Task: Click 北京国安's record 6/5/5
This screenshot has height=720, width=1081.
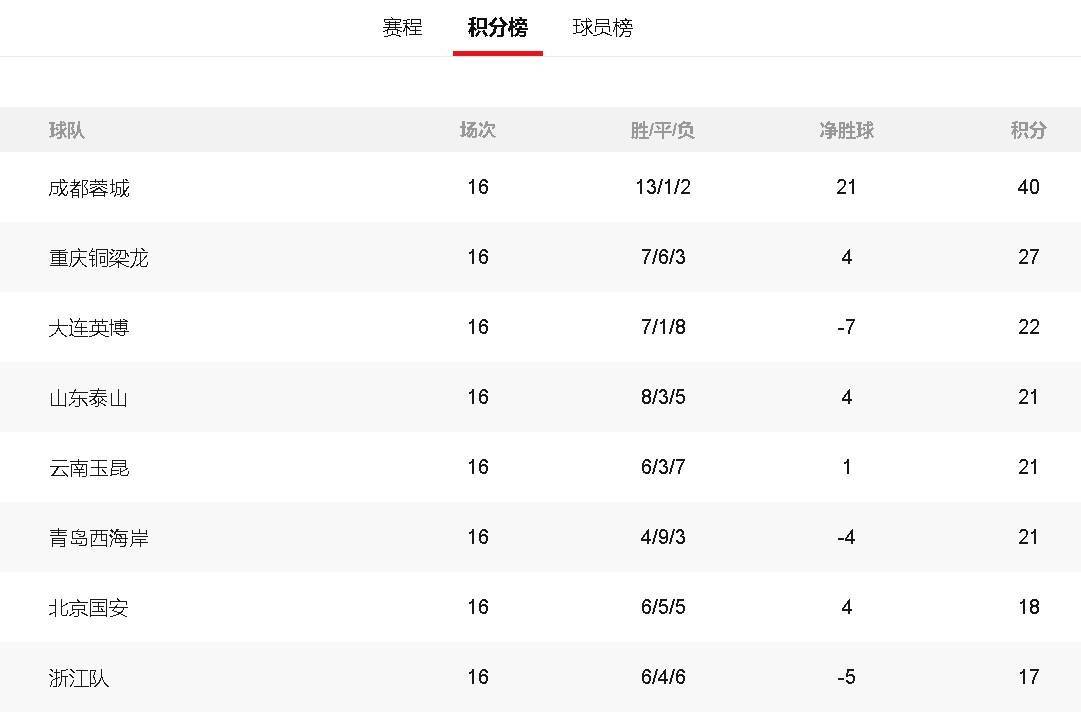Action: click(x=663, y=607)
